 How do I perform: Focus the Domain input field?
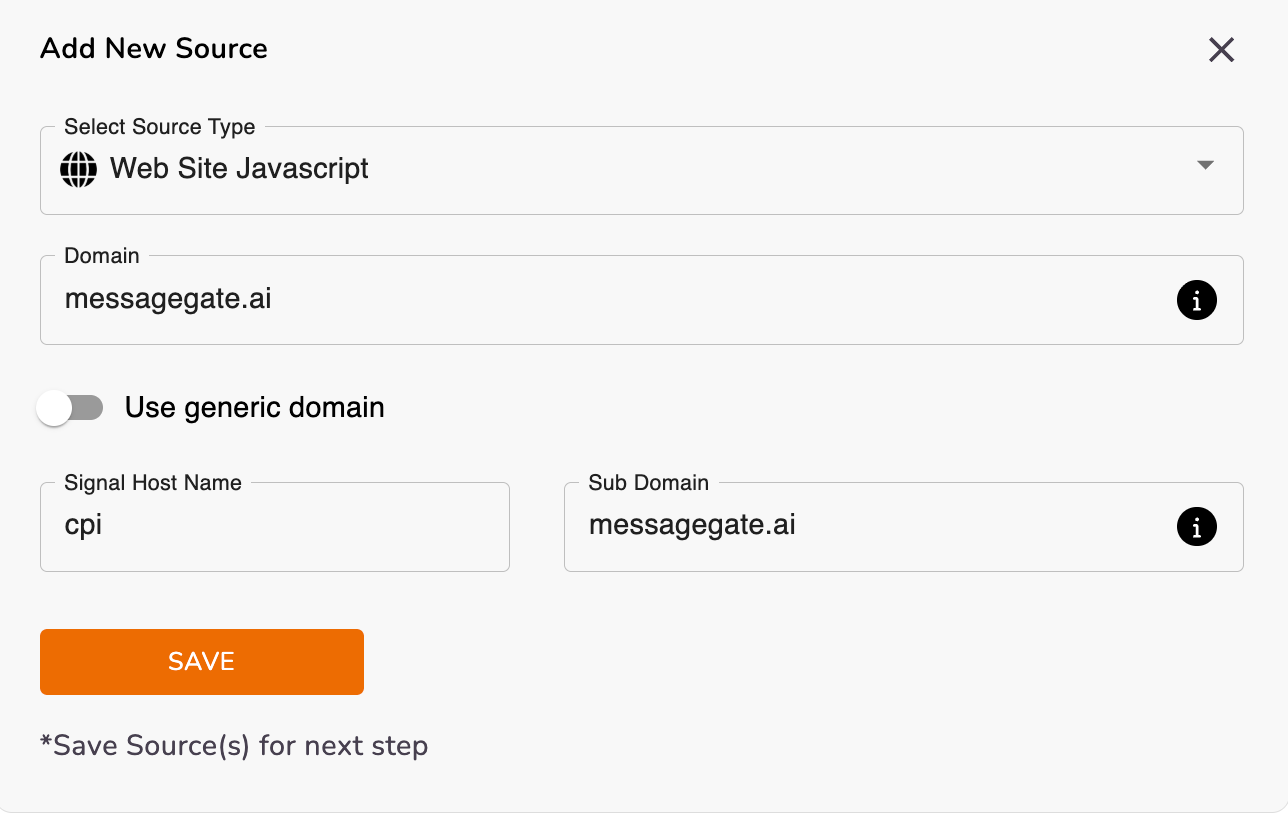click(641, 300)
